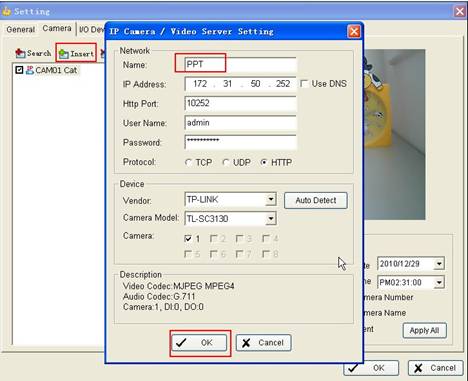Image resolution: width=468 pixels, height=381 pixels.
Task: Toggle the Camera 1 checkbox
Action: point(188,238)
